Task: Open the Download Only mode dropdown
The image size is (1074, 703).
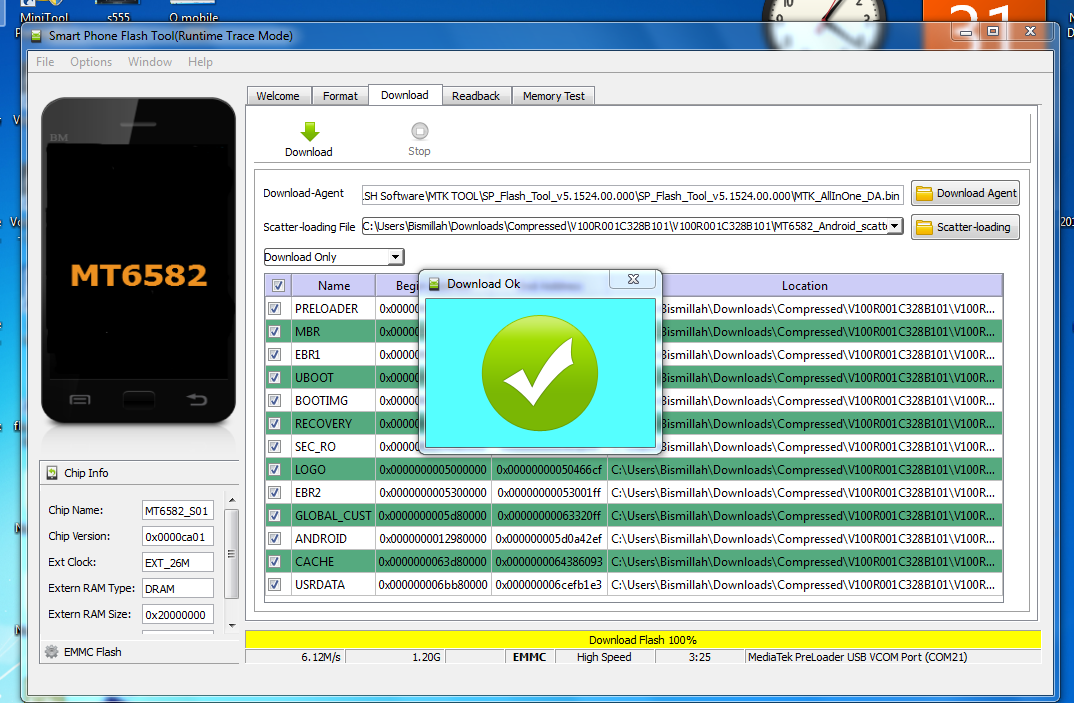Action: [395, 257]
